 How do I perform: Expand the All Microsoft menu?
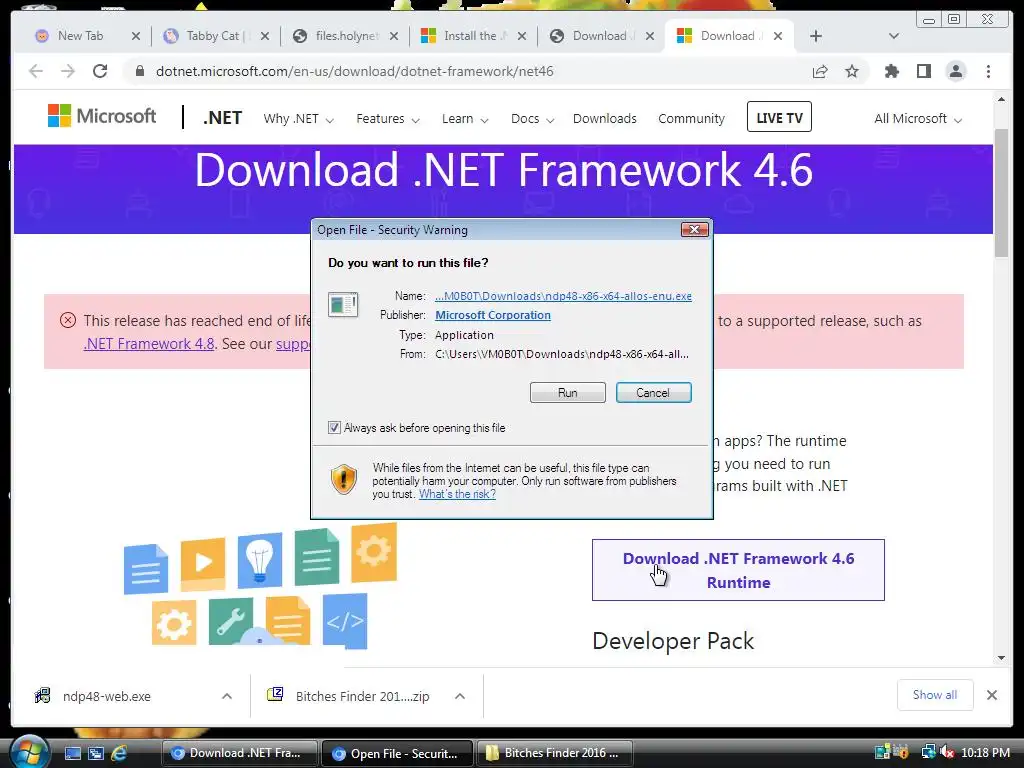[x=918, y=119]
